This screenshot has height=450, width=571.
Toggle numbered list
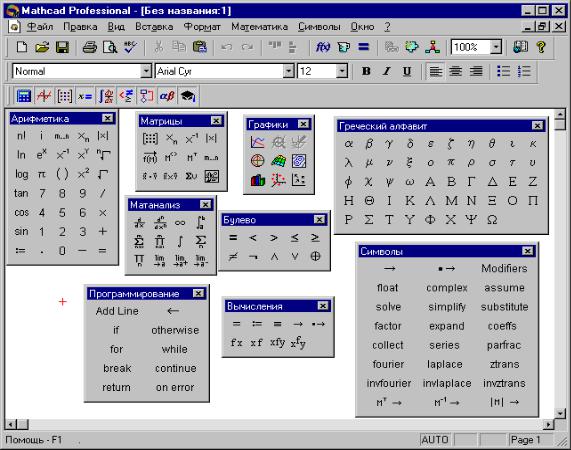pos(524,71)
